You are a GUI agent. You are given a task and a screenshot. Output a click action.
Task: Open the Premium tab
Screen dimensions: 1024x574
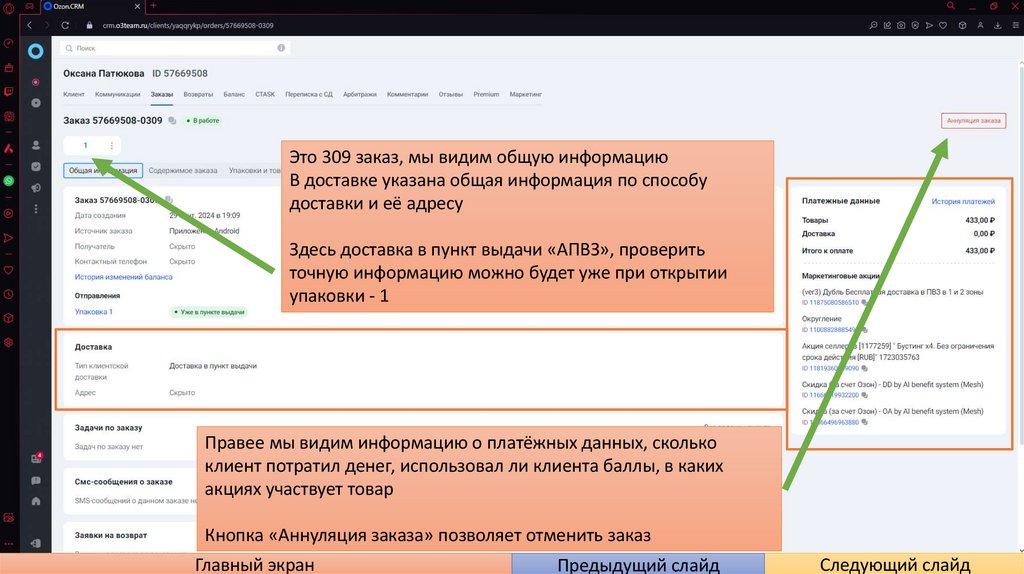[x=486, y=94]
